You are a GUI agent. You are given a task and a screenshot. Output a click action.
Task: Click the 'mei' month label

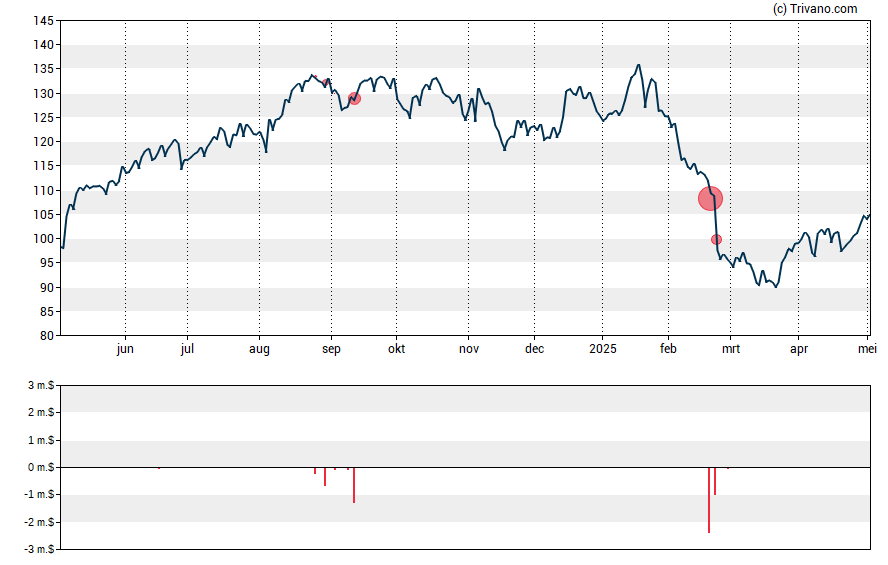868,349
